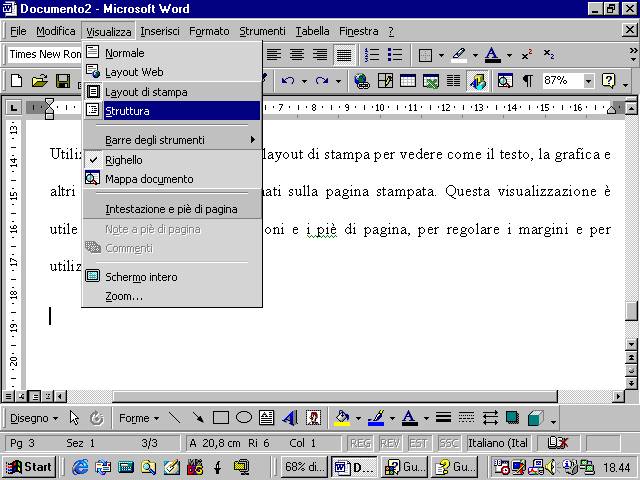Toggle justified alignment
Screen dimensions: 640x480
tap(344, 55)
